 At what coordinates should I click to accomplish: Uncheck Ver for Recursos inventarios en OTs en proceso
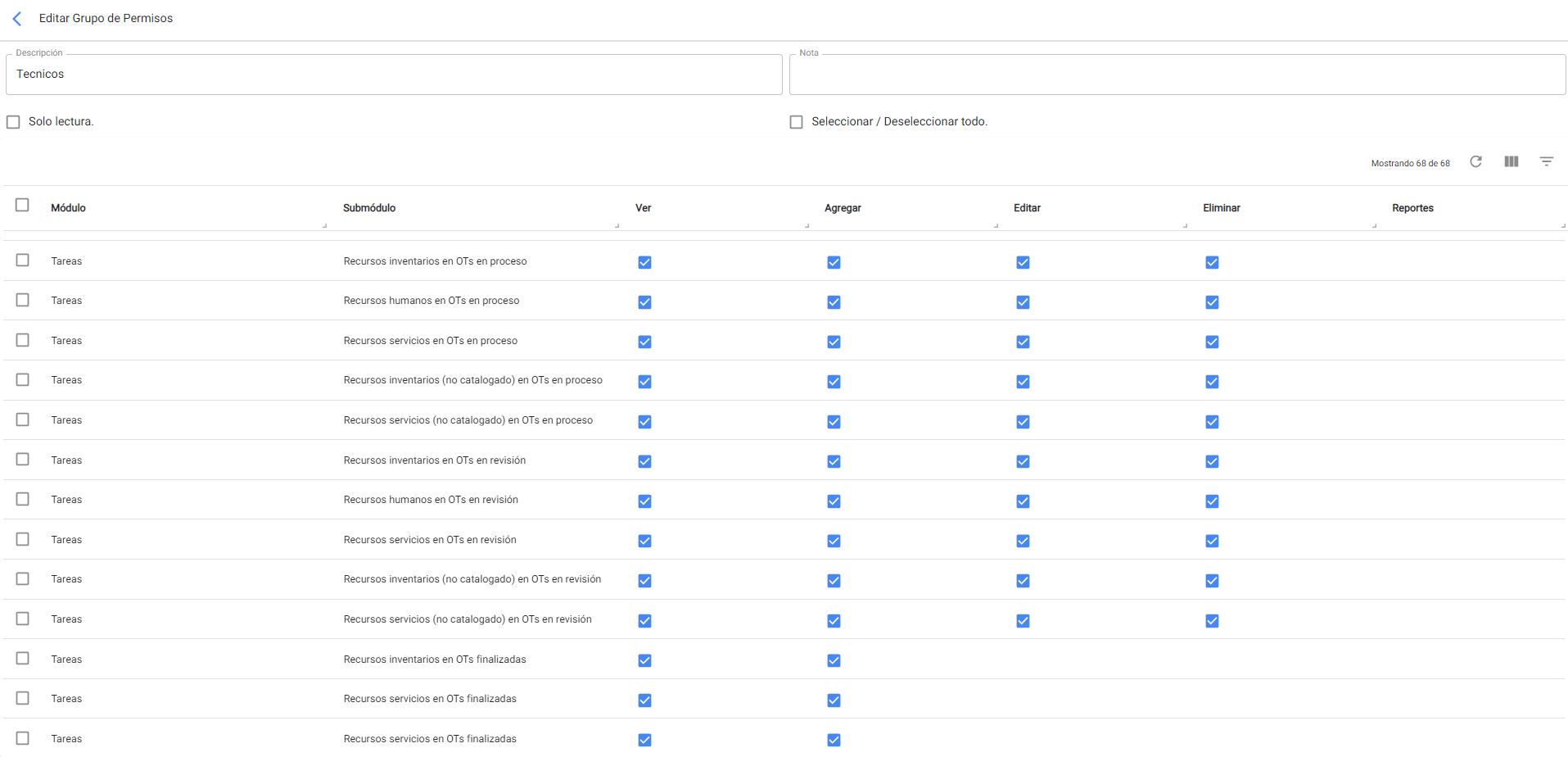point(644,262)
